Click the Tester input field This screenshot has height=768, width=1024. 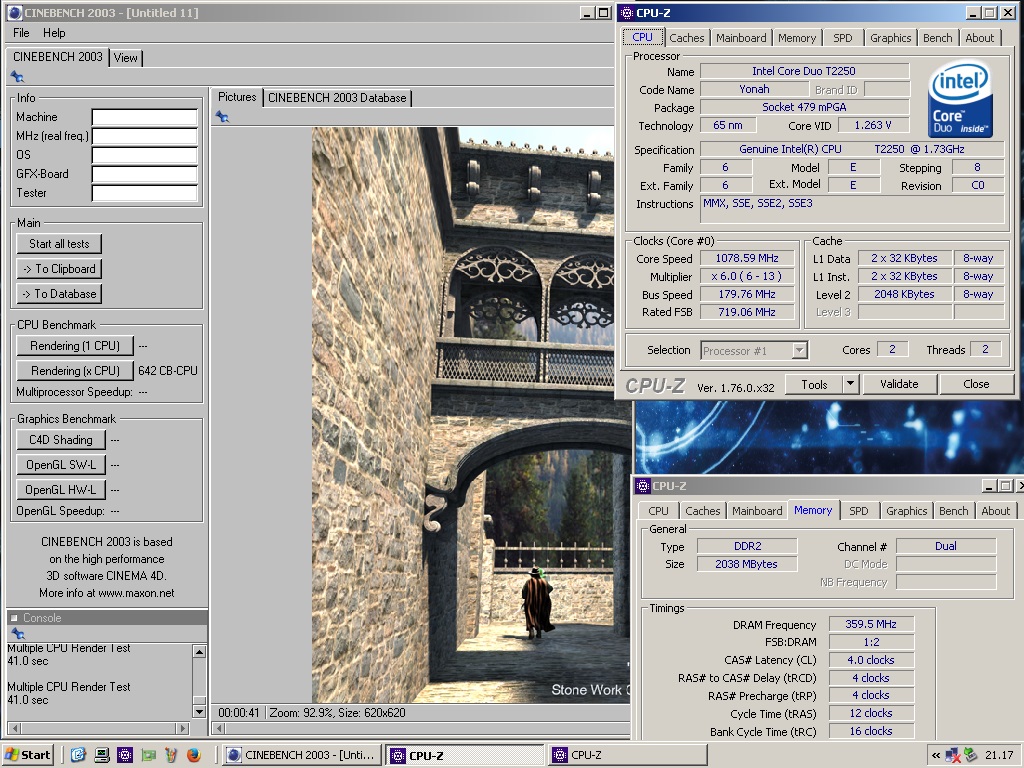(144, 193)
